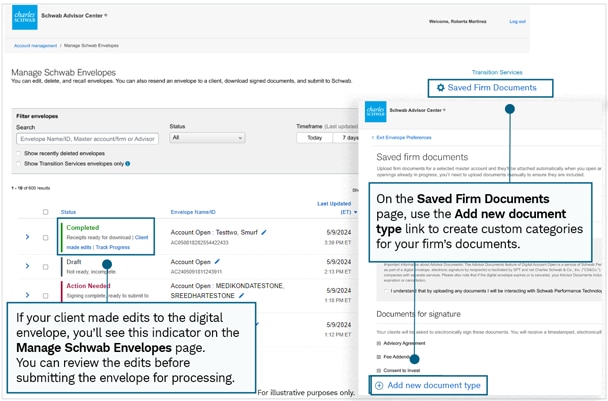Expand the Action Needed envelope row chevron
The height and width of the screenshot is (401, 608).
point(27,295)
